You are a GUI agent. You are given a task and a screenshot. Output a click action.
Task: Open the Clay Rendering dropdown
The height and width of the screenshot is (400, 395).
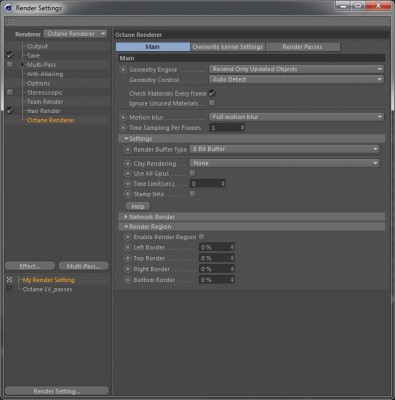[285, 163]
